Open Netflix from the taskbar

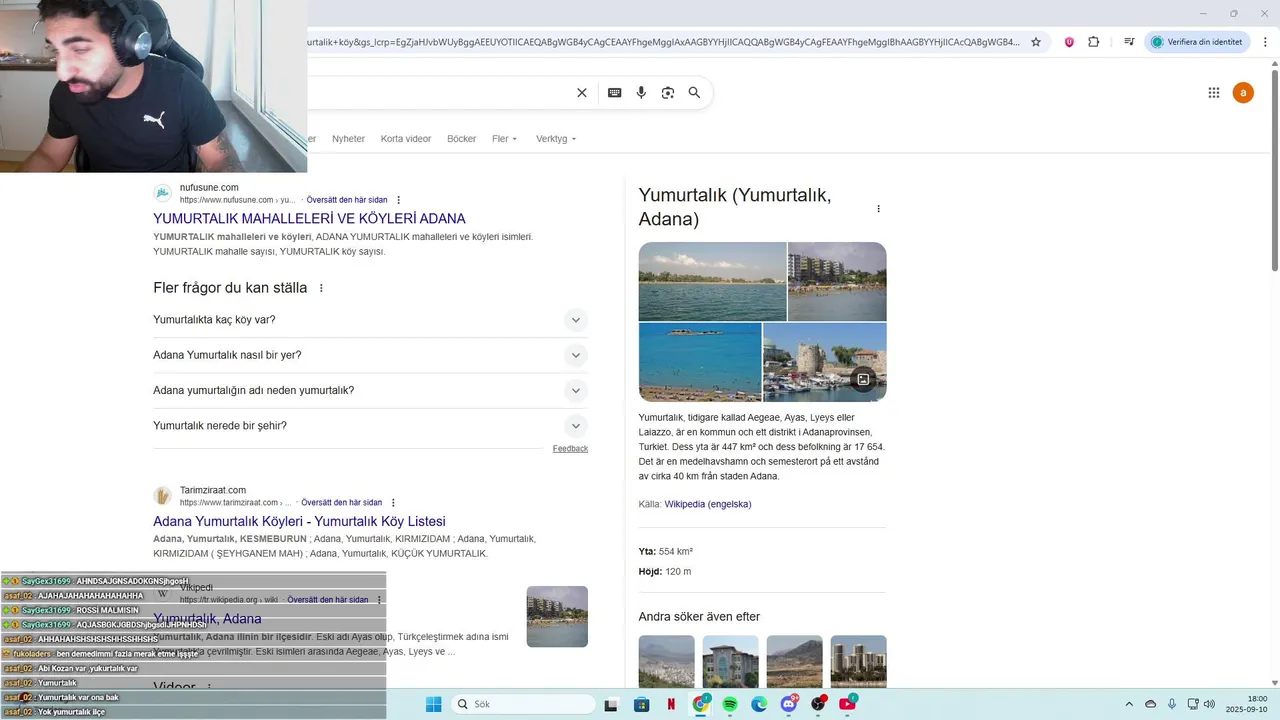pos(671,704)
